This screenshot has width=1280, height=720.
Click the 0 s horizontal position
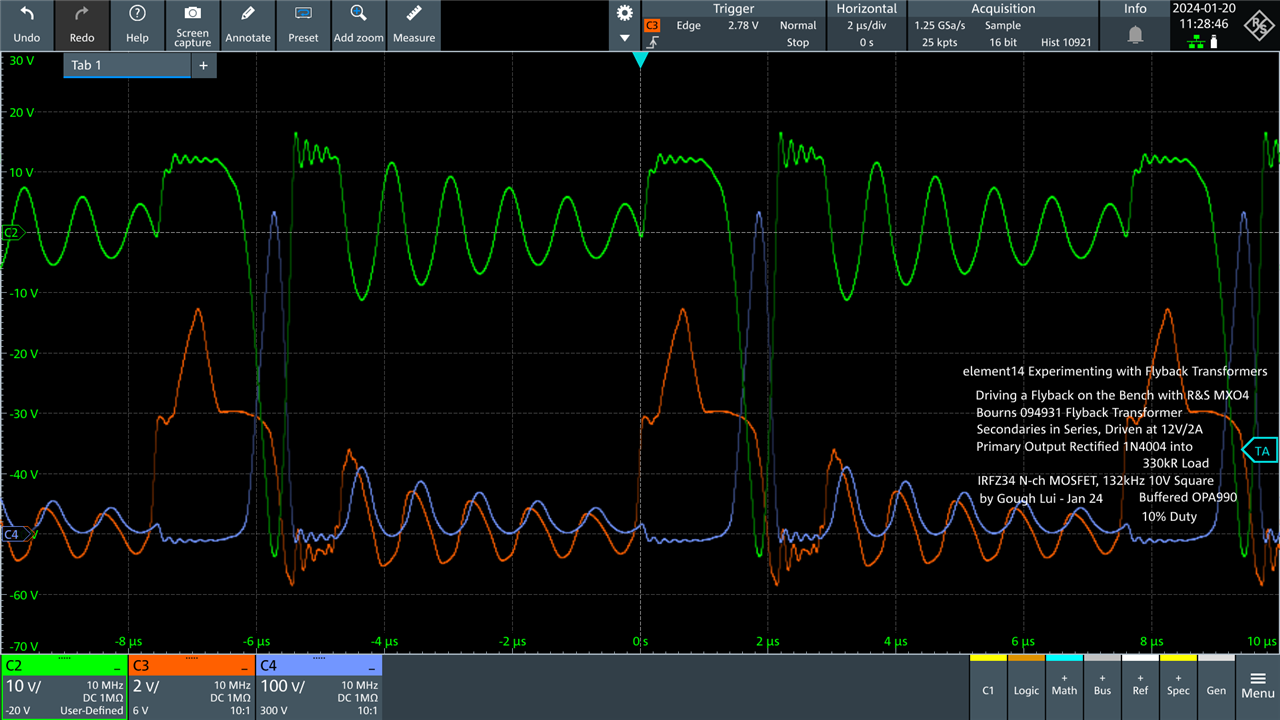pyautogui.click(x=865, y=43)
